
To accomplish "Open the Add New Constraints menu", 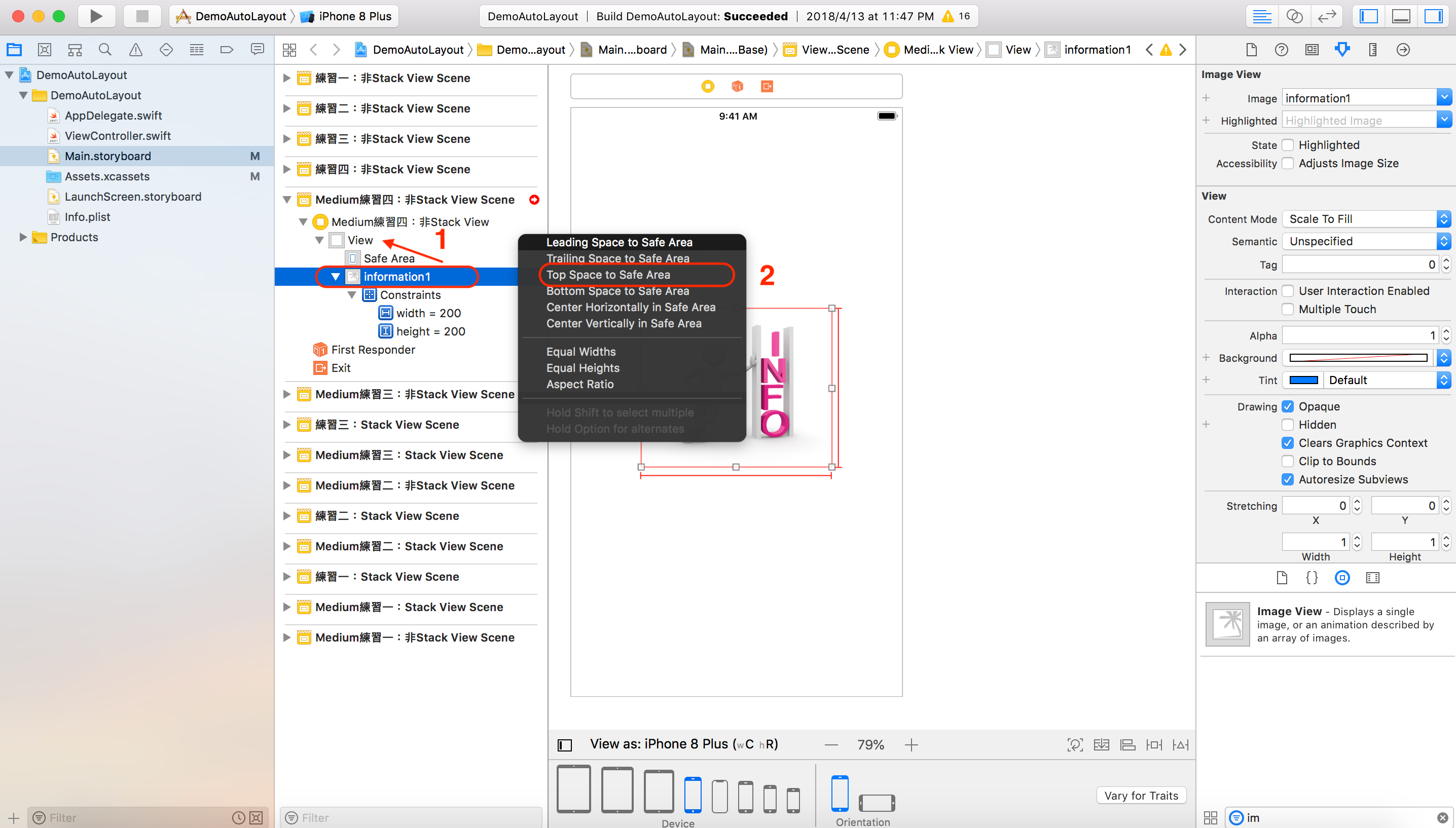I will click(1154, 745).
